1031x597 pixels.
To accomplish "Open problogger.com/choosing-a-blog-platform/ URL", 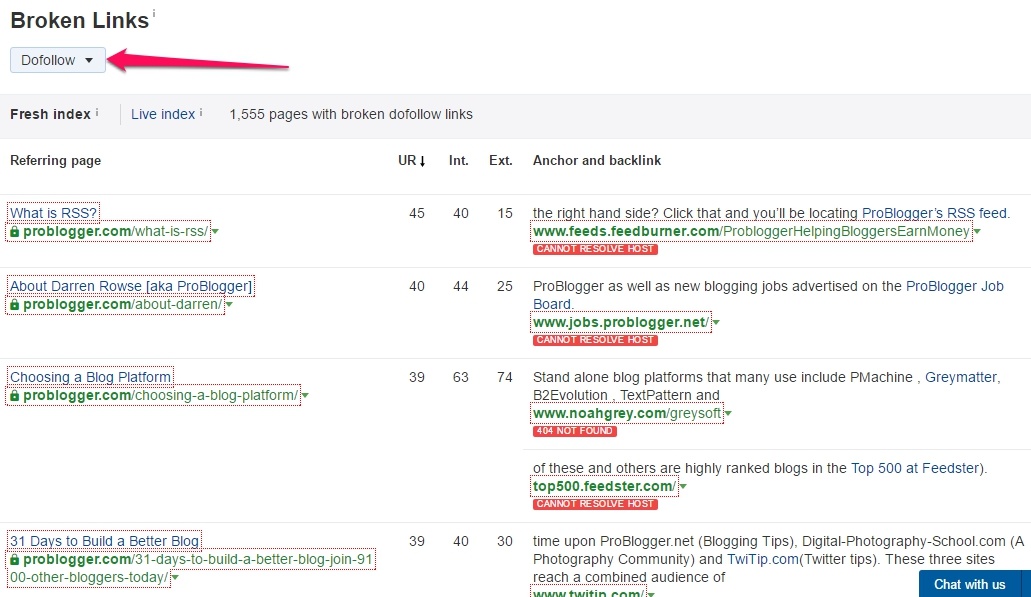I will pyautogui.click(x=160, y=395).
